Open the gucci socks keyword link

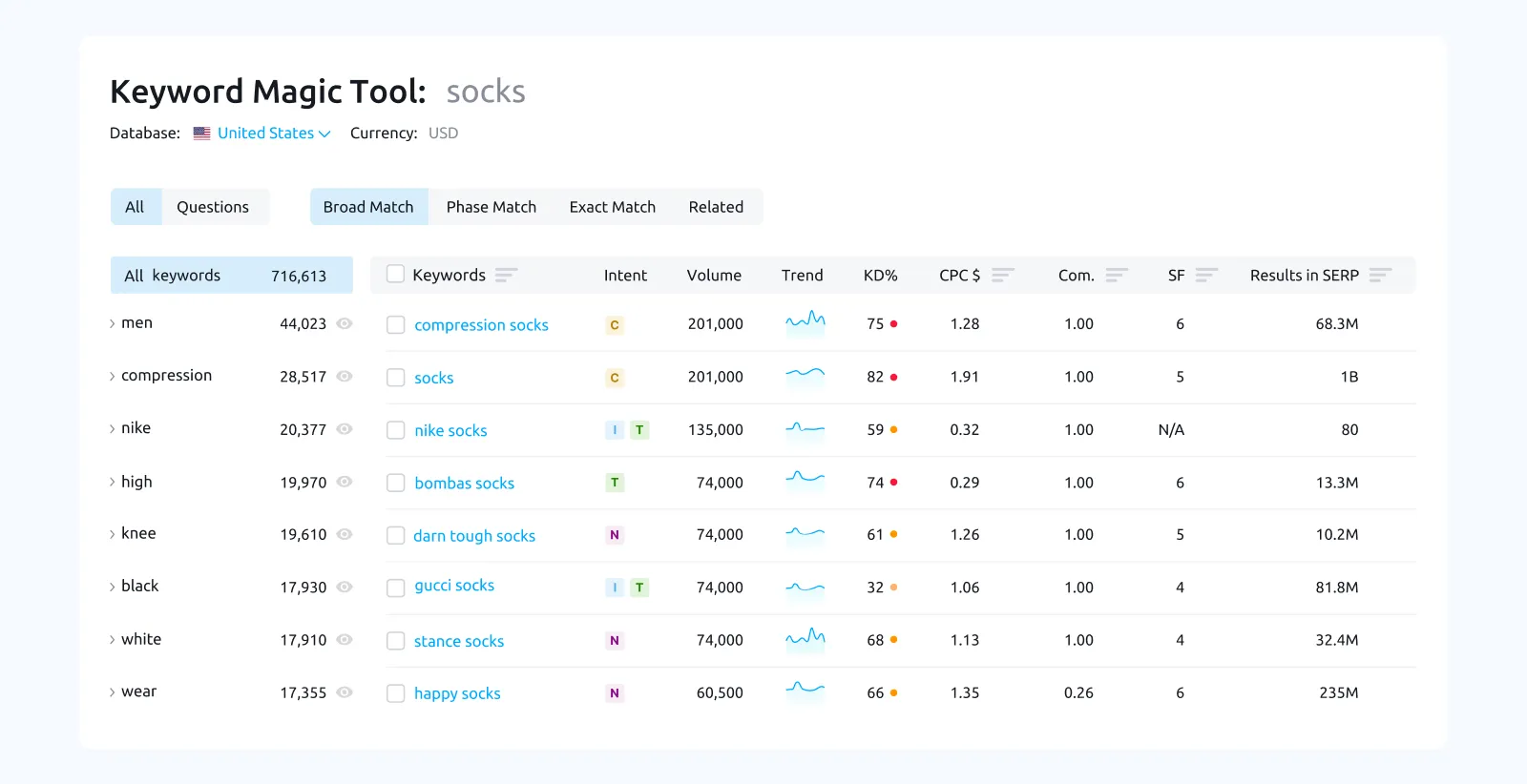454,586
